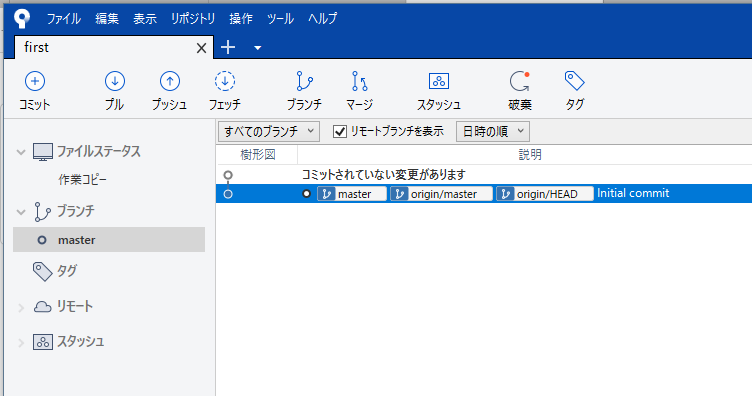Click the タグ sidebar item label
752x396 pixels.
67,271
